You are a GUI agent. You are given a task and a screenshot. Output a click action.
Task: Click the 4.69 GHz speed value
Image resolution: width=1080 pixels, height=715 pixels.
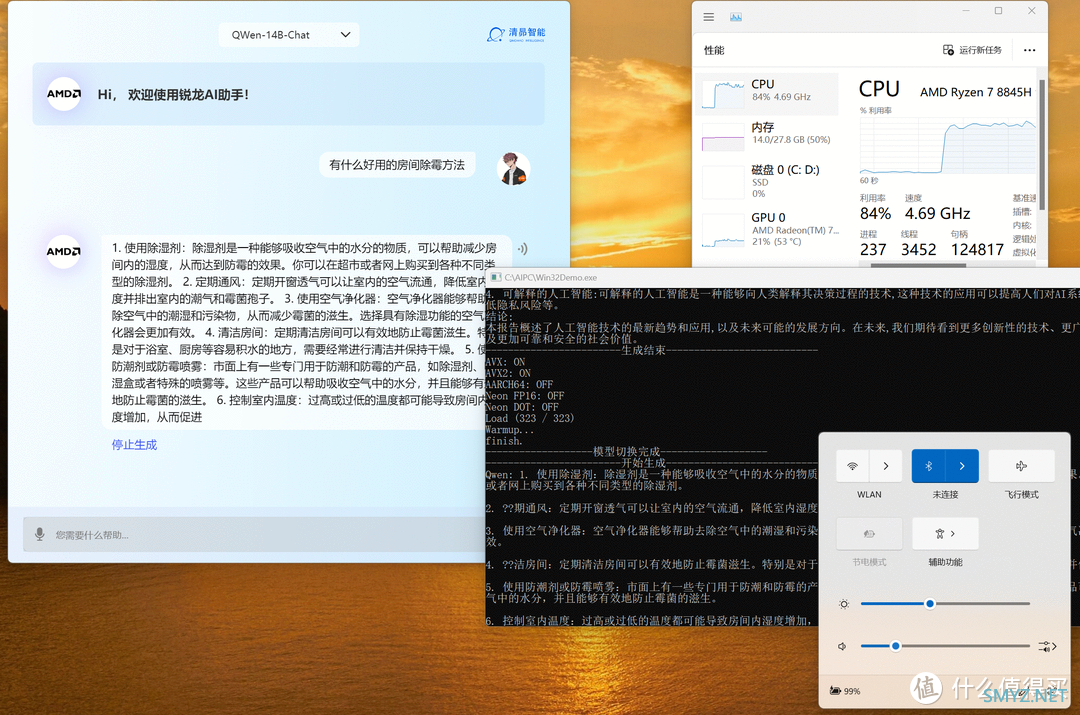point(937,214)
